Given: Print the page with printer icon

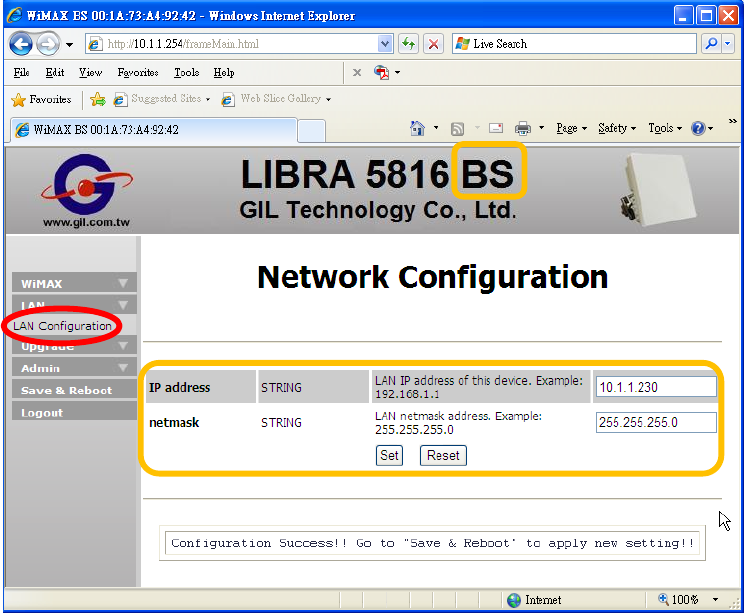Looking at the screenshot, I should (523, 128).
